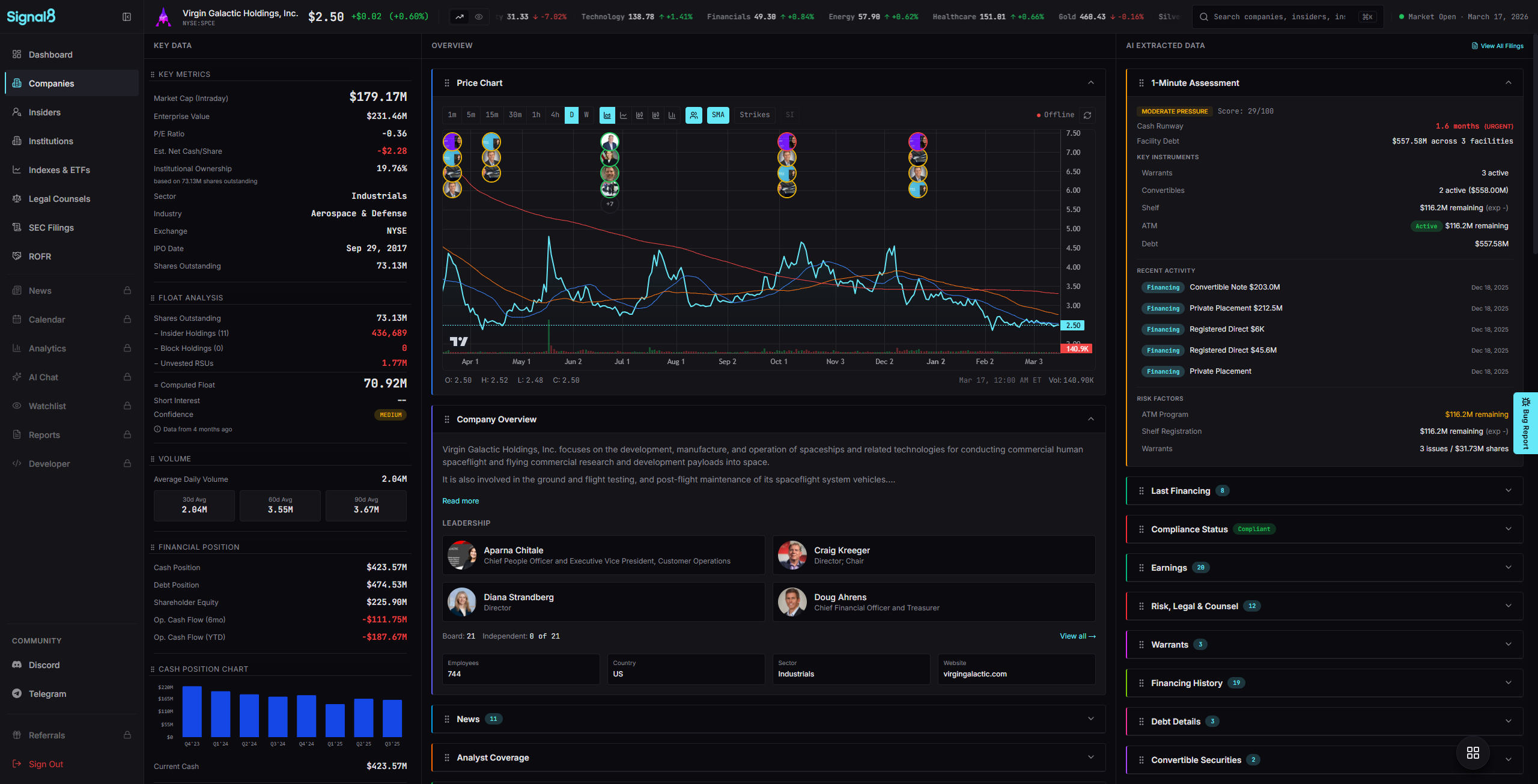The width and height of the screenshot is (1538, 784).
Task: Open Dashboard in the sidebar
Action: pos(72,55)
